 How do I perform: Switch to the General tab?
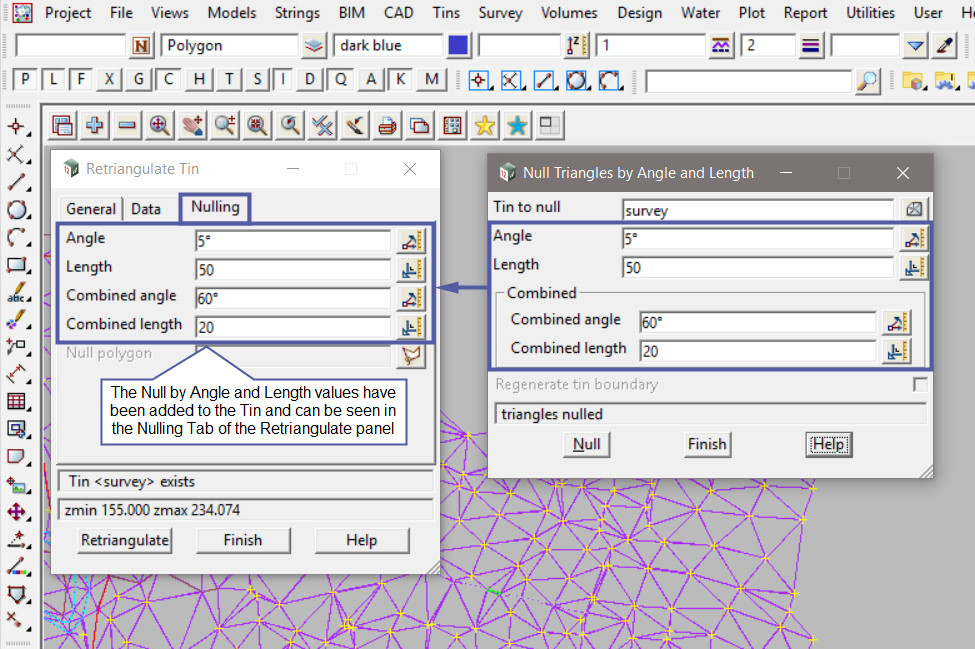[x=91, y=209]
